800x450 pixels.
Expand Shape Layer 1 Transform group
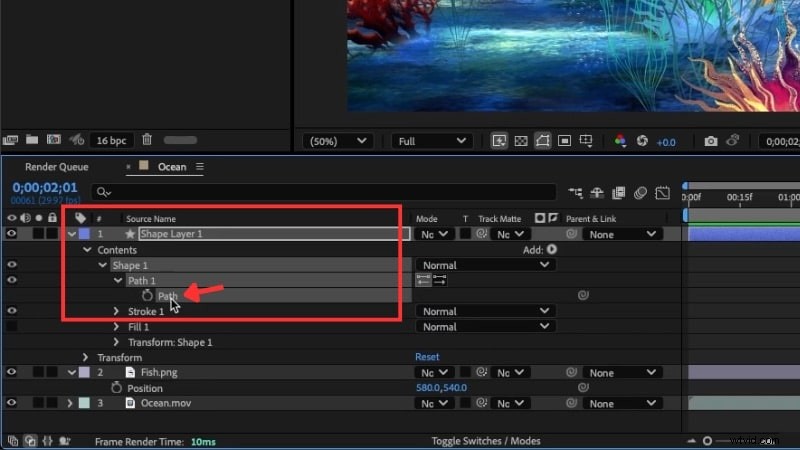point(85,357)
